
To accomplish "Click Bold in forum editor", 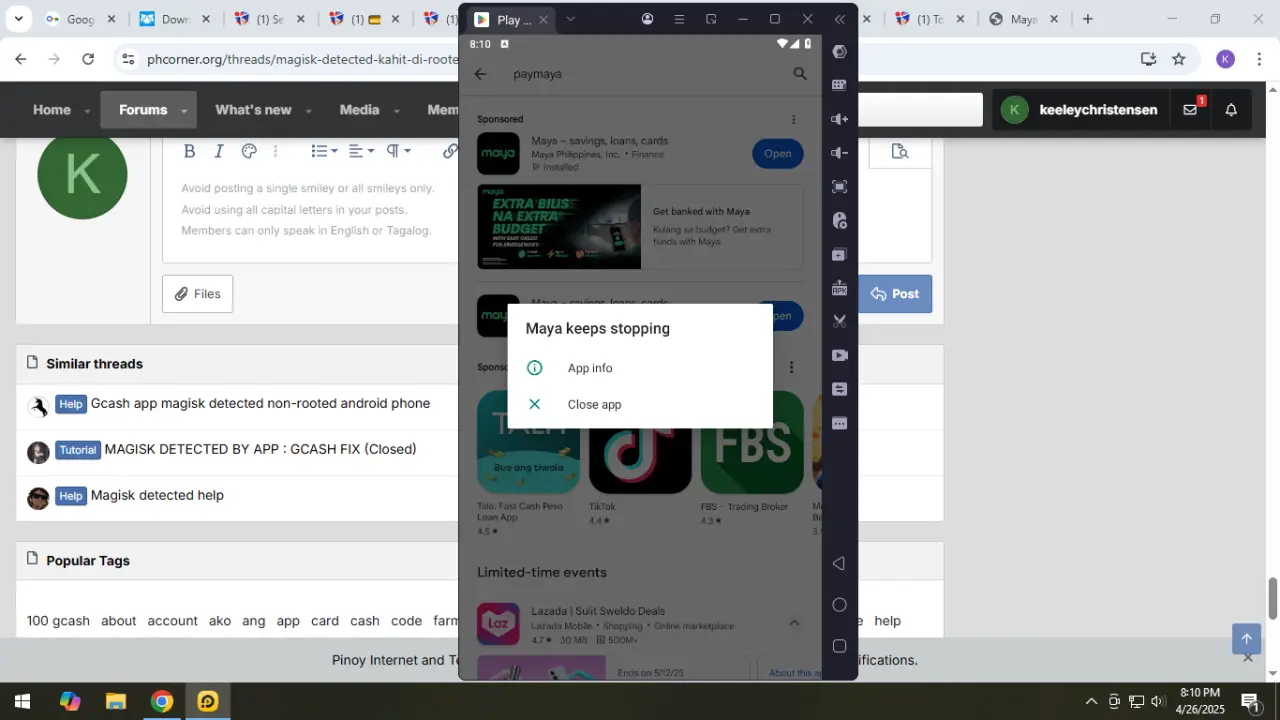I will coord(189,151).
